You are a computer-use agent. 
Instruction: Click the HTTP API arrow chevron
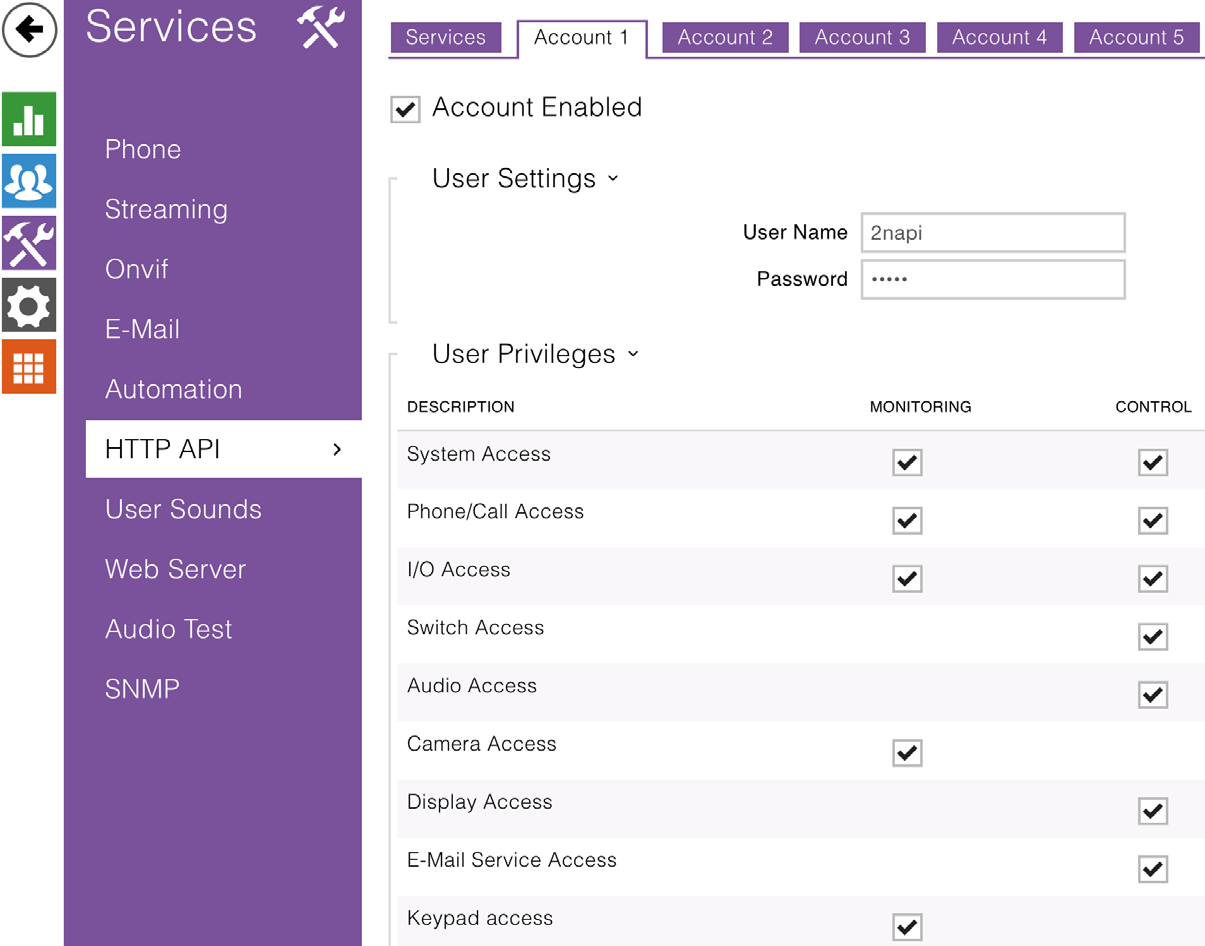pyautogui.click(x=337, y=449)
